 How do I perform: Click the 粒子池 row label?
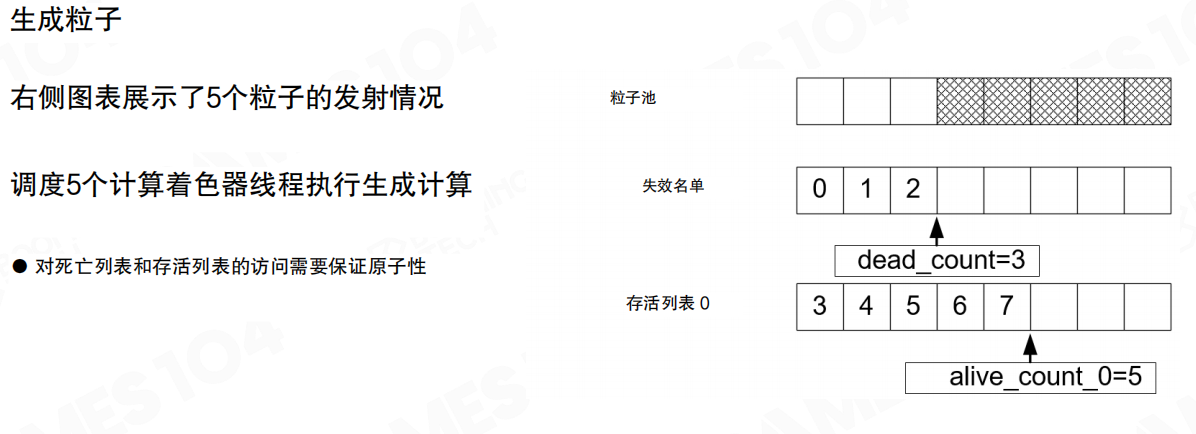click(633, 98)
